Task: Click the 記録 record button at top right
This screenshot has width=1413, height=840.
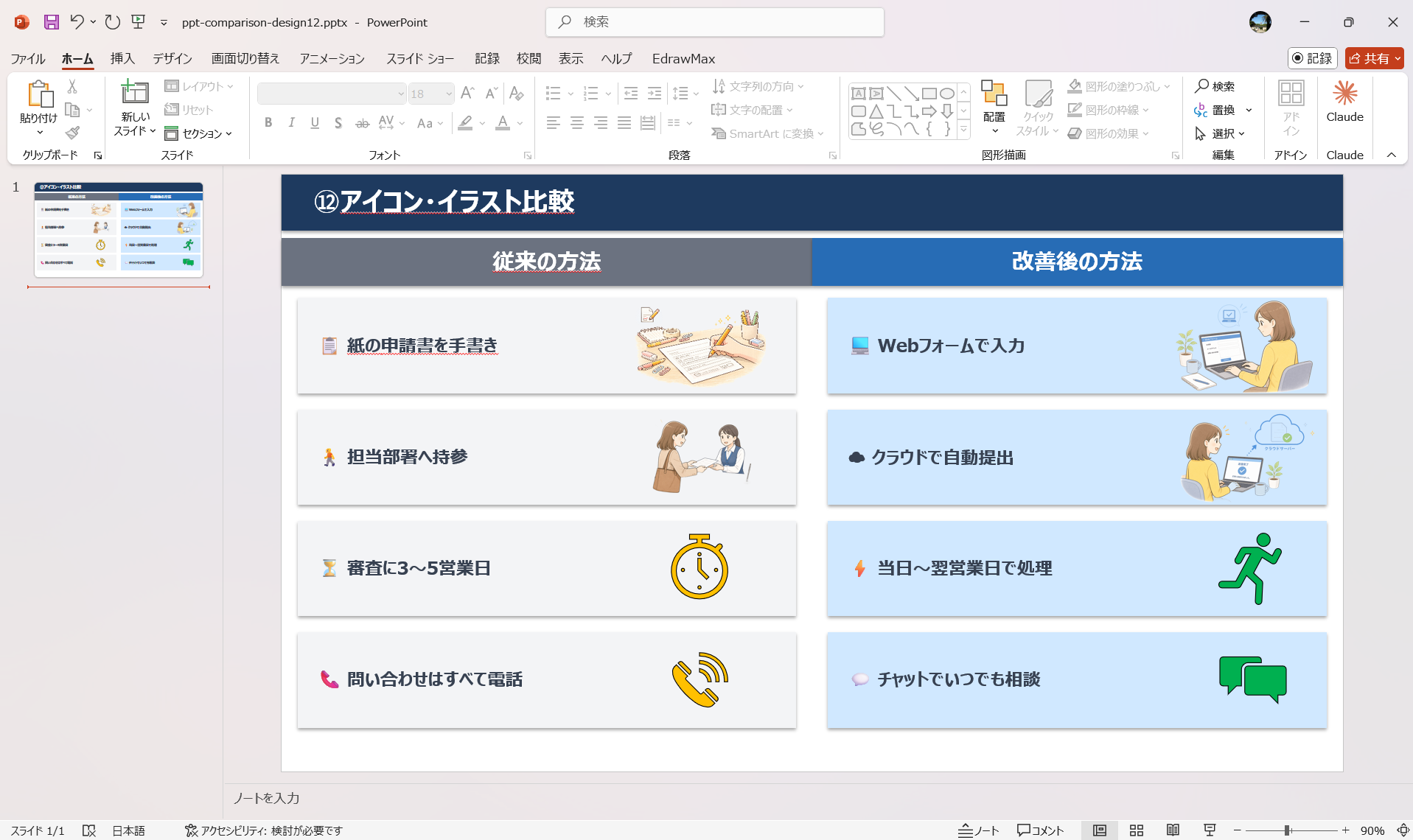Action: pyautogui.click(x=1313, y=58)
